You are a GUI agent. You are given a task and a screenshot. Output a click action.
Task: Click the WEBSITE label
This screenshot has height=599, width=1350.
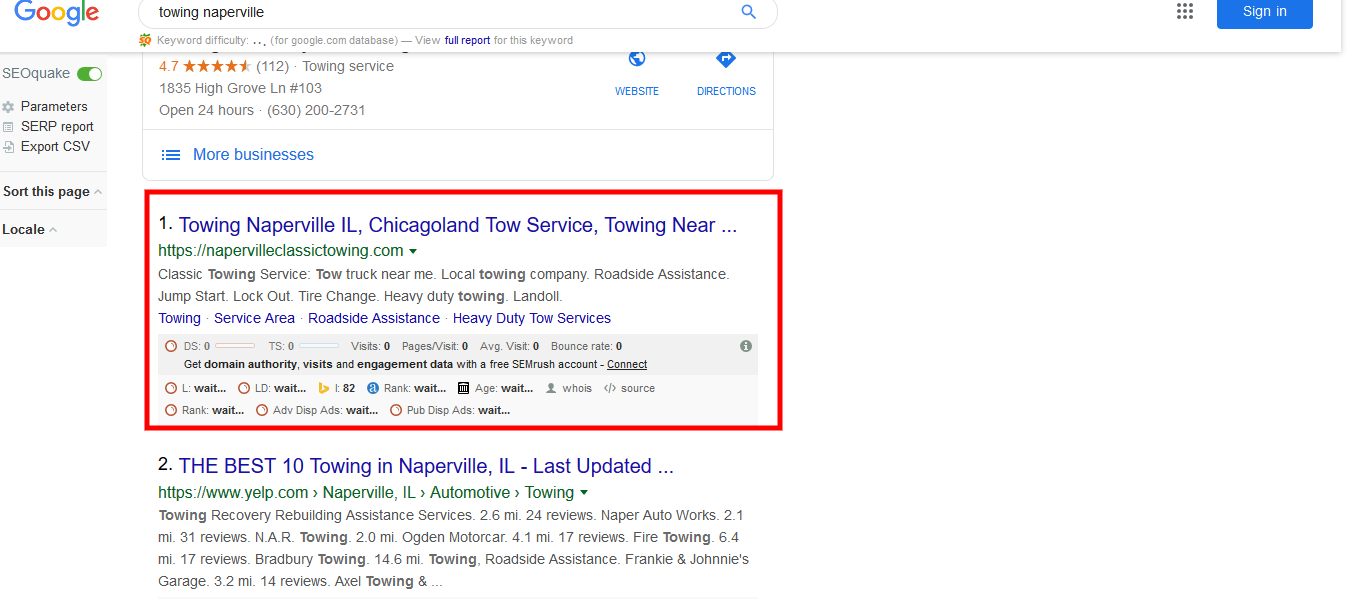coord(637,91)
